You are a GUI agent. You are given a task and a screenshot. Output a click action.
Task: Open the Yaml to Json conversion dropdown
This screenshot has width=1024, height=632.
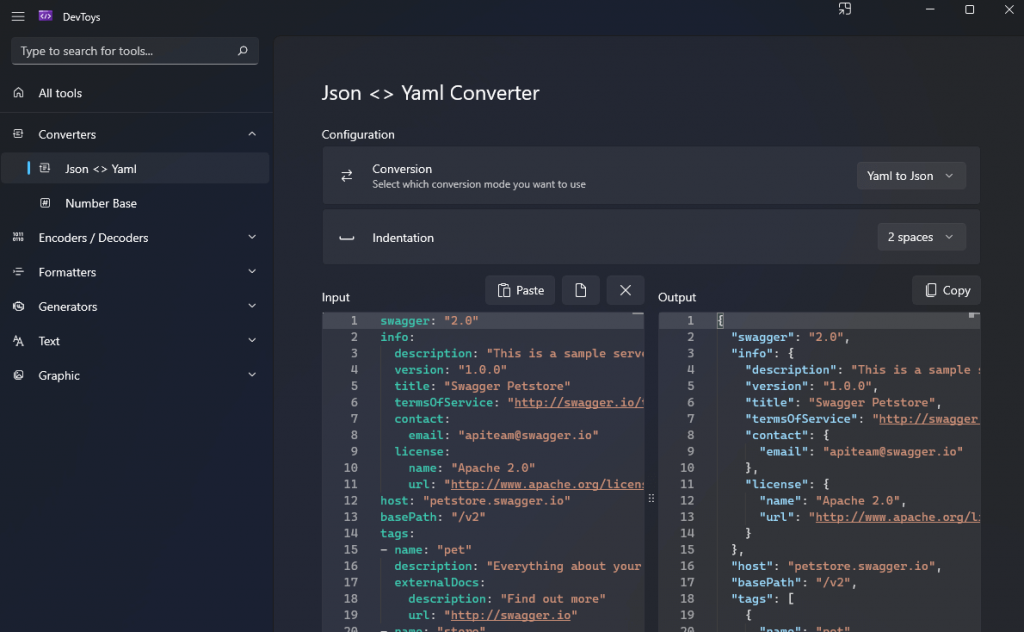(911, 176)
